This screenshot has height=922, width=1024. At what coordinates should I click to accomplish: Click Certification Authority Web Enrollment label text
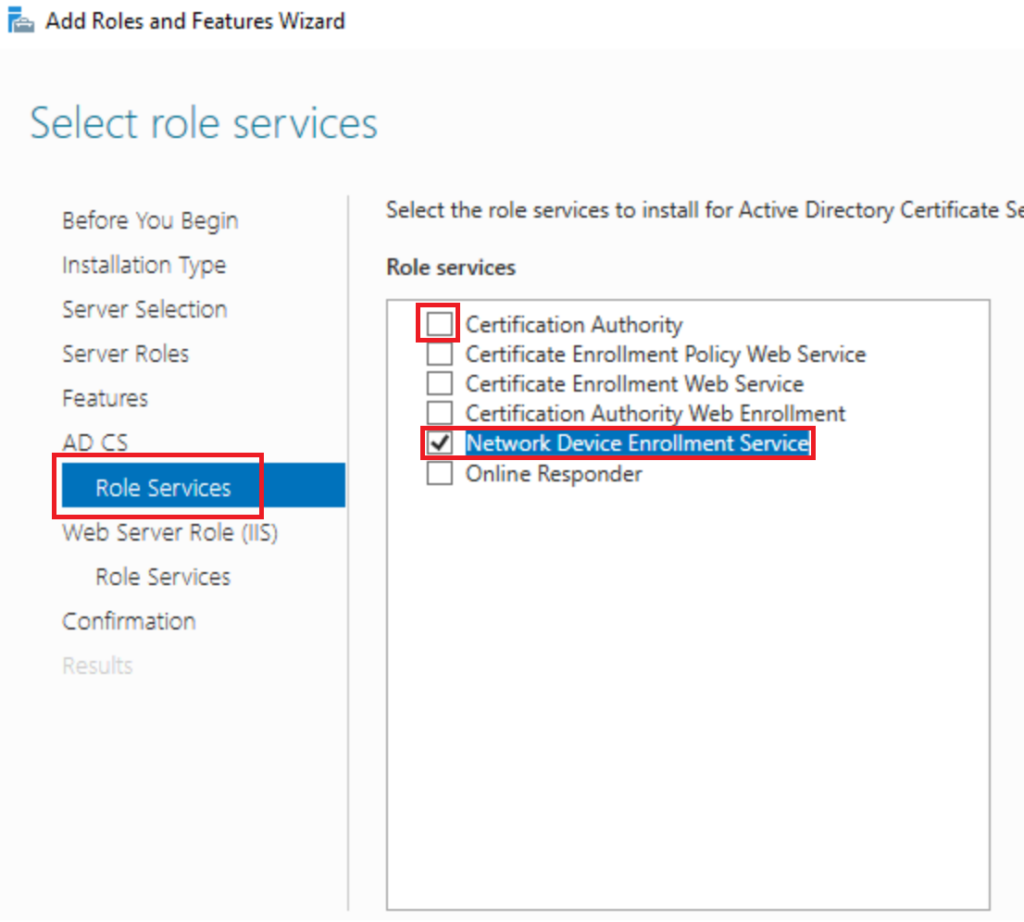[x=655, y=414]
